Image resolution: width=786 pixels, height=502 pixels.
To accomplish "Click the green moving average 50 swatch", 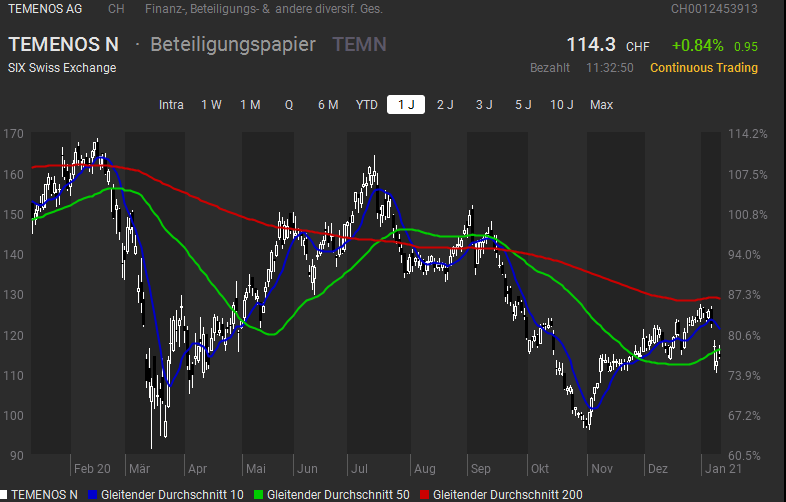I will (x=258, y=495).
